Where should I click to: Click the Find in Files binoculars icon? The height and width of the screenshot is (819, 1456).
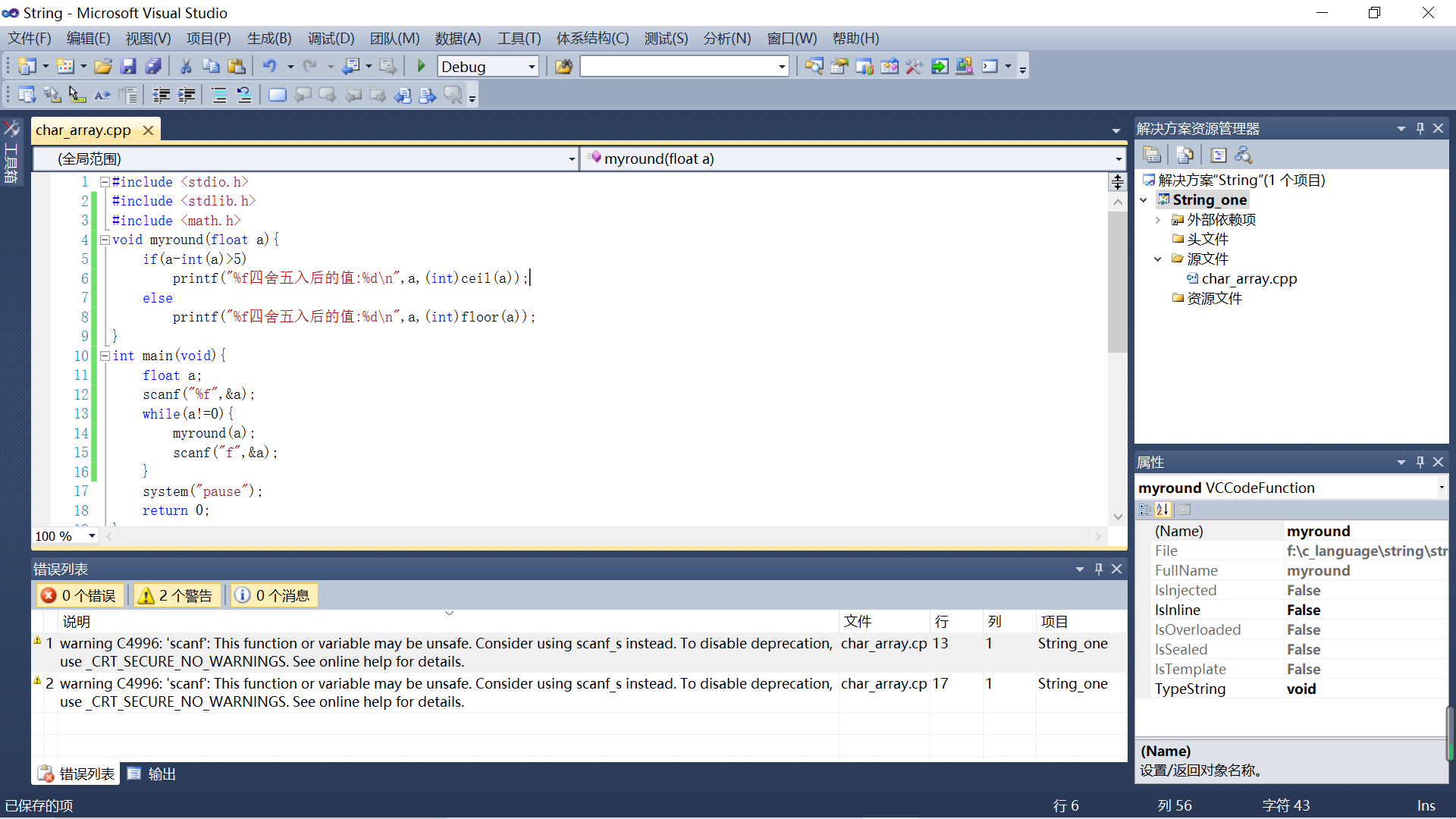point(563,67)
